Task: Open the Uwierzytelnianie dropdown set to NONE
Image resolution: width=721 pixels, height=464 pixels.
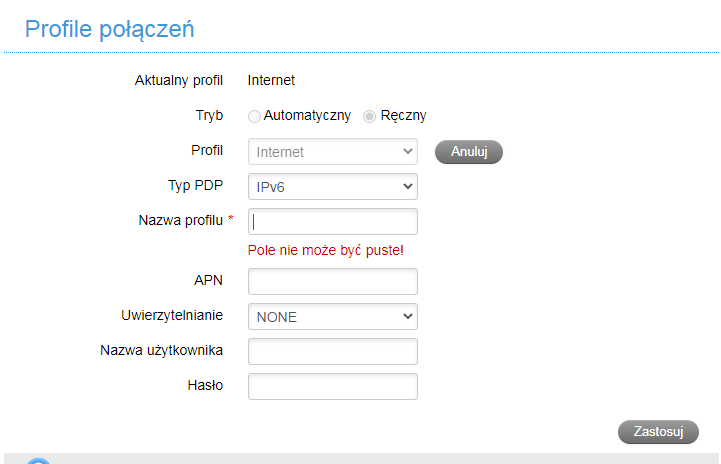Action: (x=332, y=317)
